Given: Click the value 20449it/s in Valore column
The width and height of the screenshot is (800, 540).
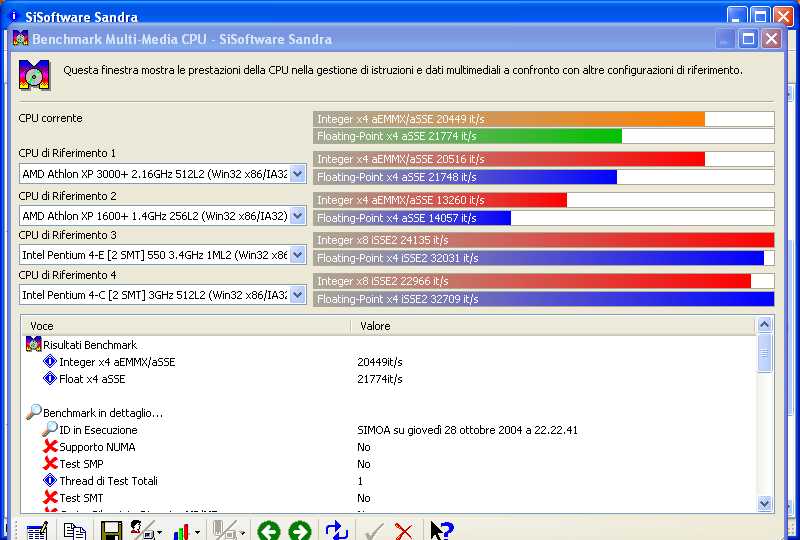Looking at the screenshot, I should tap(380, 362).
